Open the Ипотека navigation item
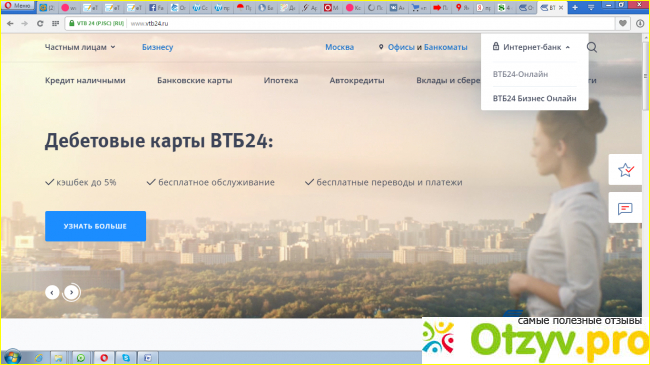Image resolution: width=650 pixels, height=365 pixels. click(281, 80)
